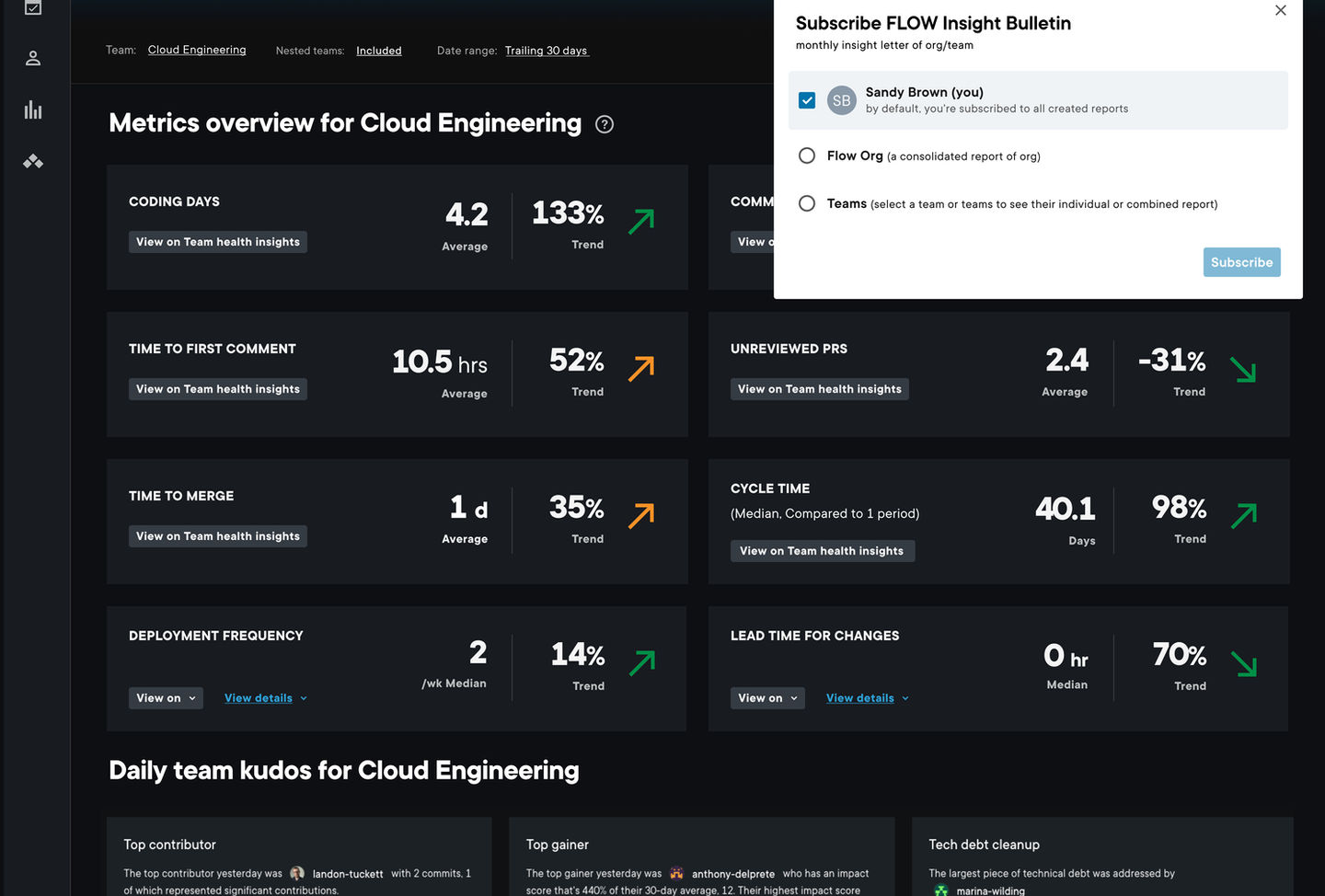Click Time to Merge orange trend arrow
Viewport: 1325px width, 896px height.
tap(641, 515)
